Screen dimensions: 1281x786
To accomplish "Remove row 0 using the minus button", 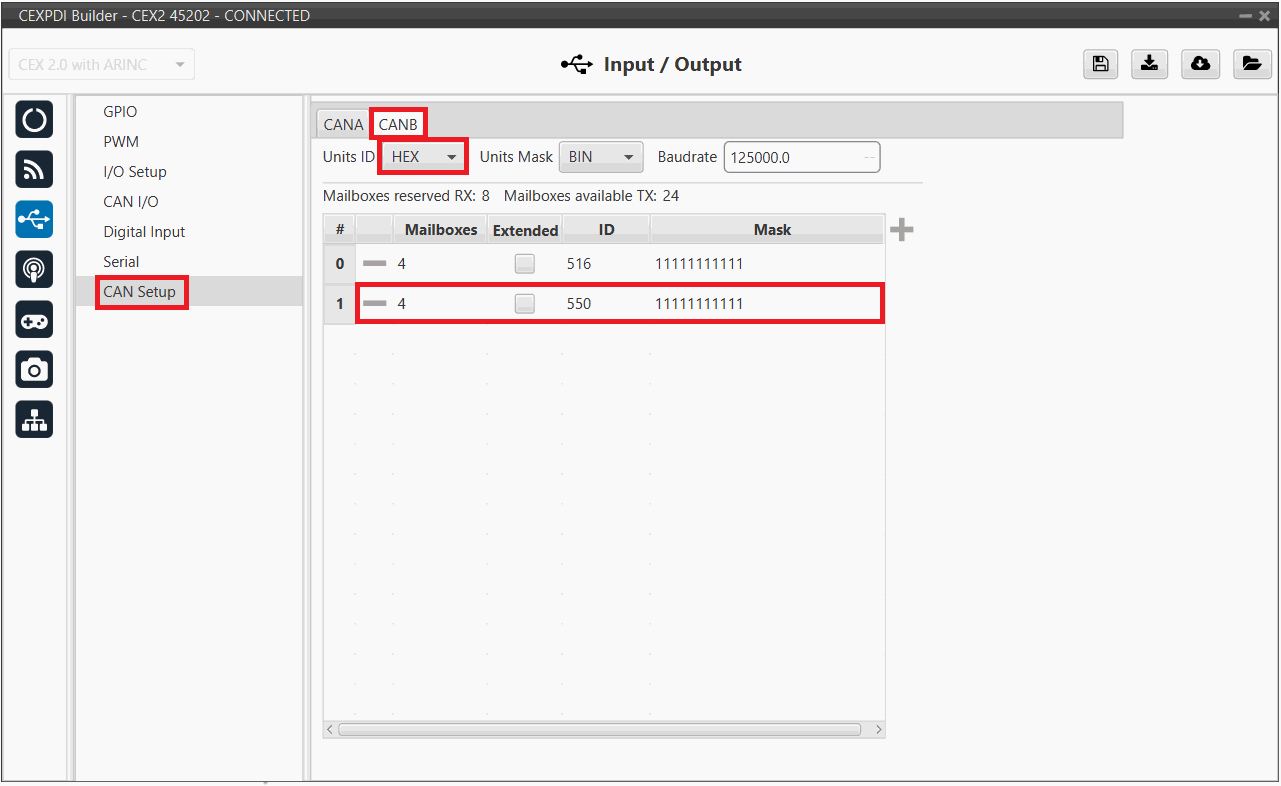I will point(374,264).
